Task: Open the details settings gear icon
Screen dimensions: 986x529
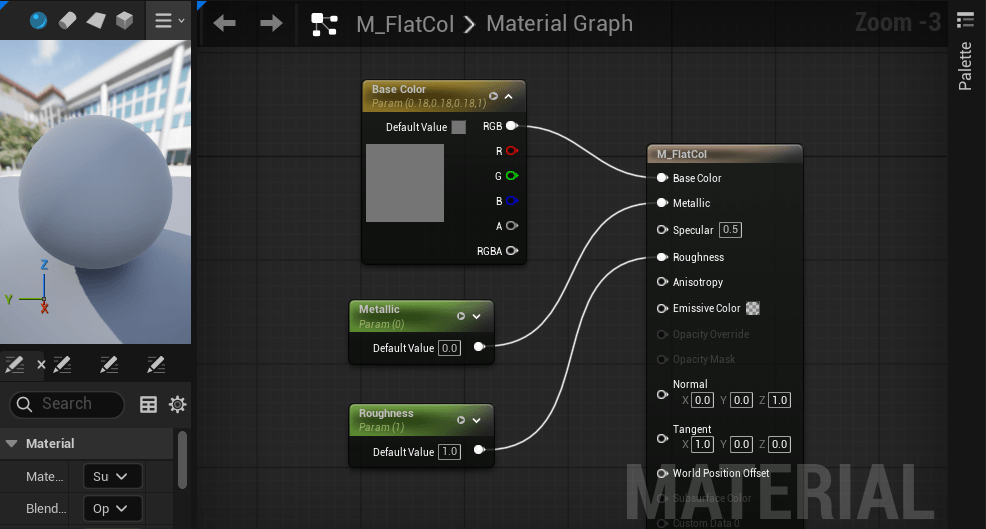Action: point(178,404)
